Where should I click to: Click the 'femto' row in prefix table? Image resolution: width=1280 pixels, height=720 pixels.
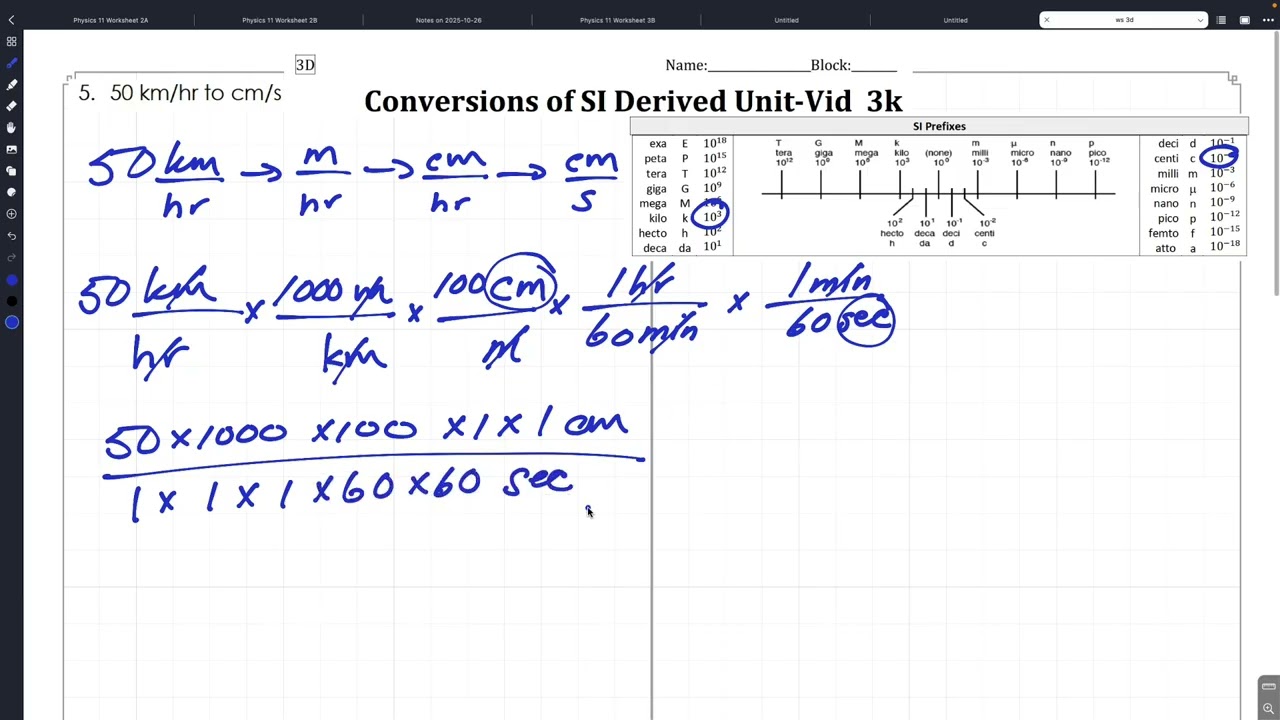[x=1193, y=233]
